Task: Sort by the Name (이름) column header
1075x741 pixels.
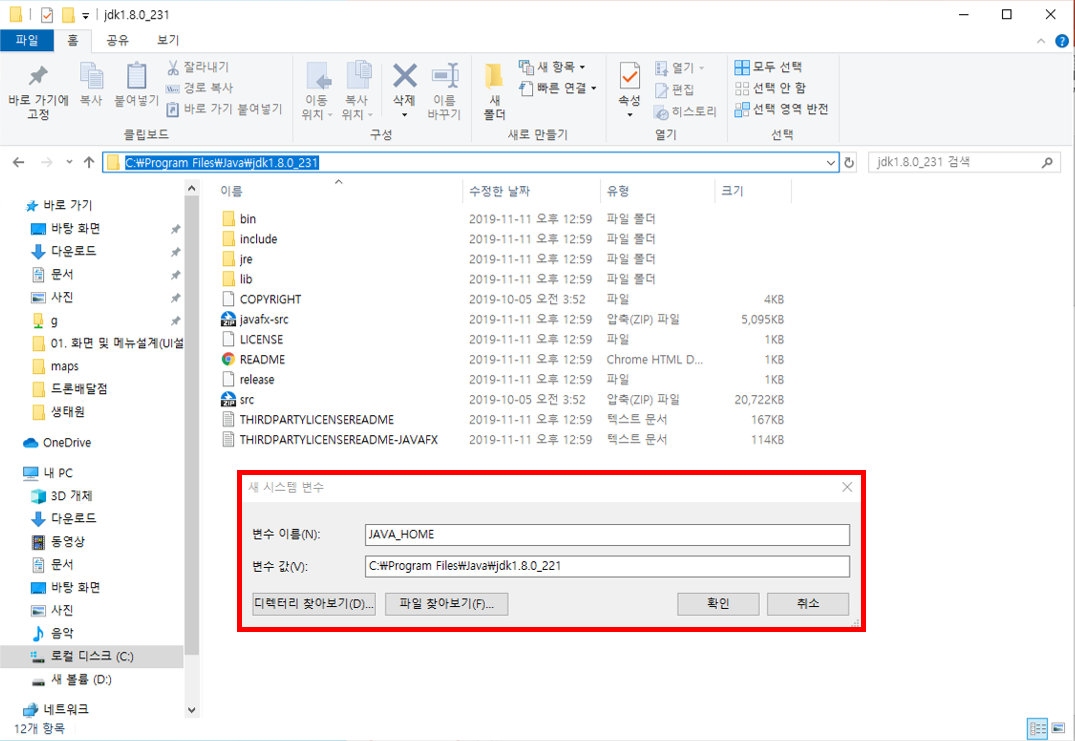Action: point(231,191)
